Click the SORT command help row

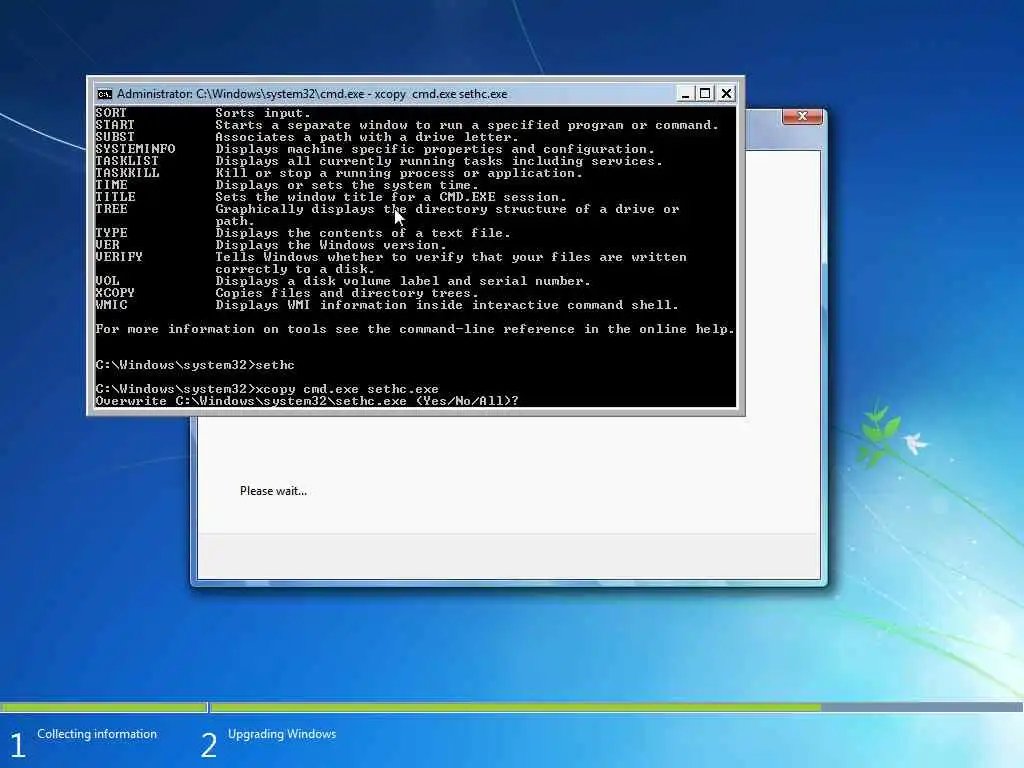[x=203, y=113]
